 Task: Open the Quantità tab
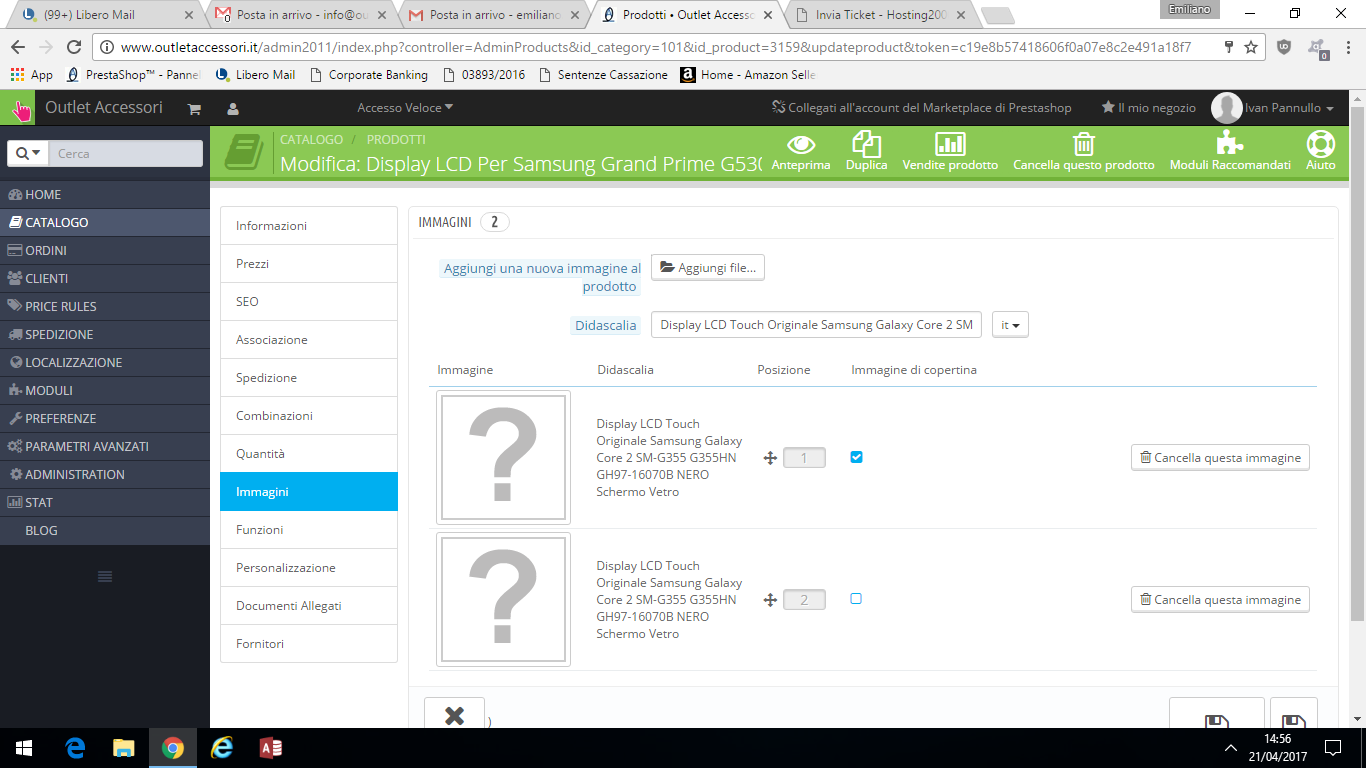click(x=309, y=454)
